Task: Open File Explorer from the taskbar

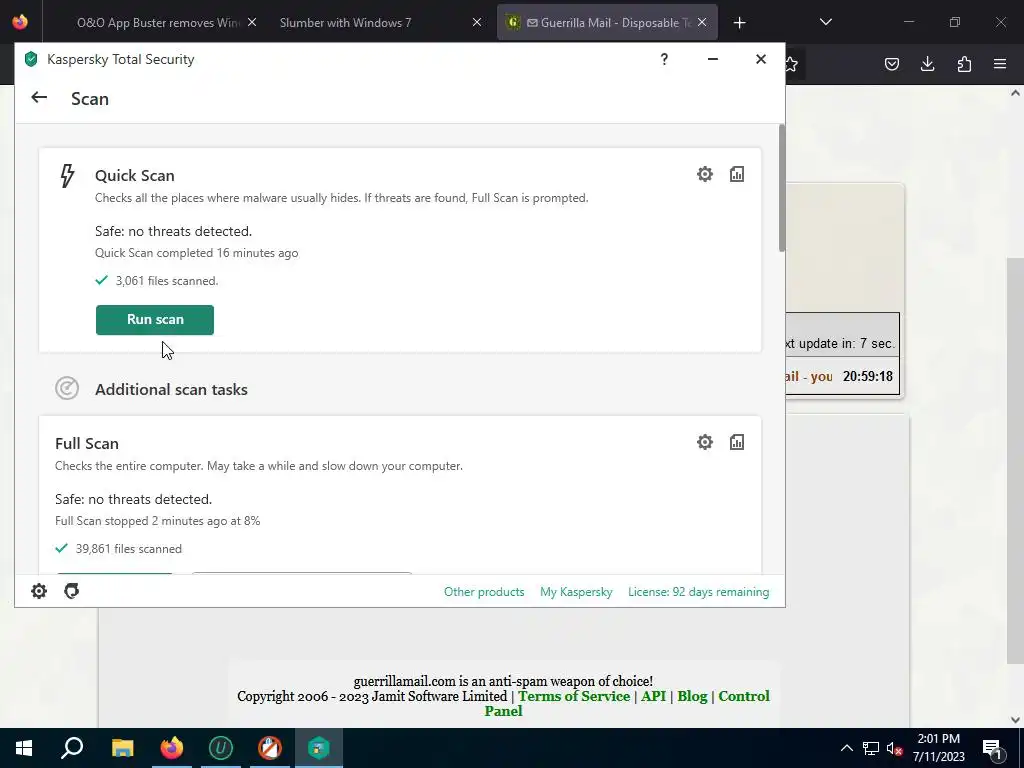Action: 122,748
